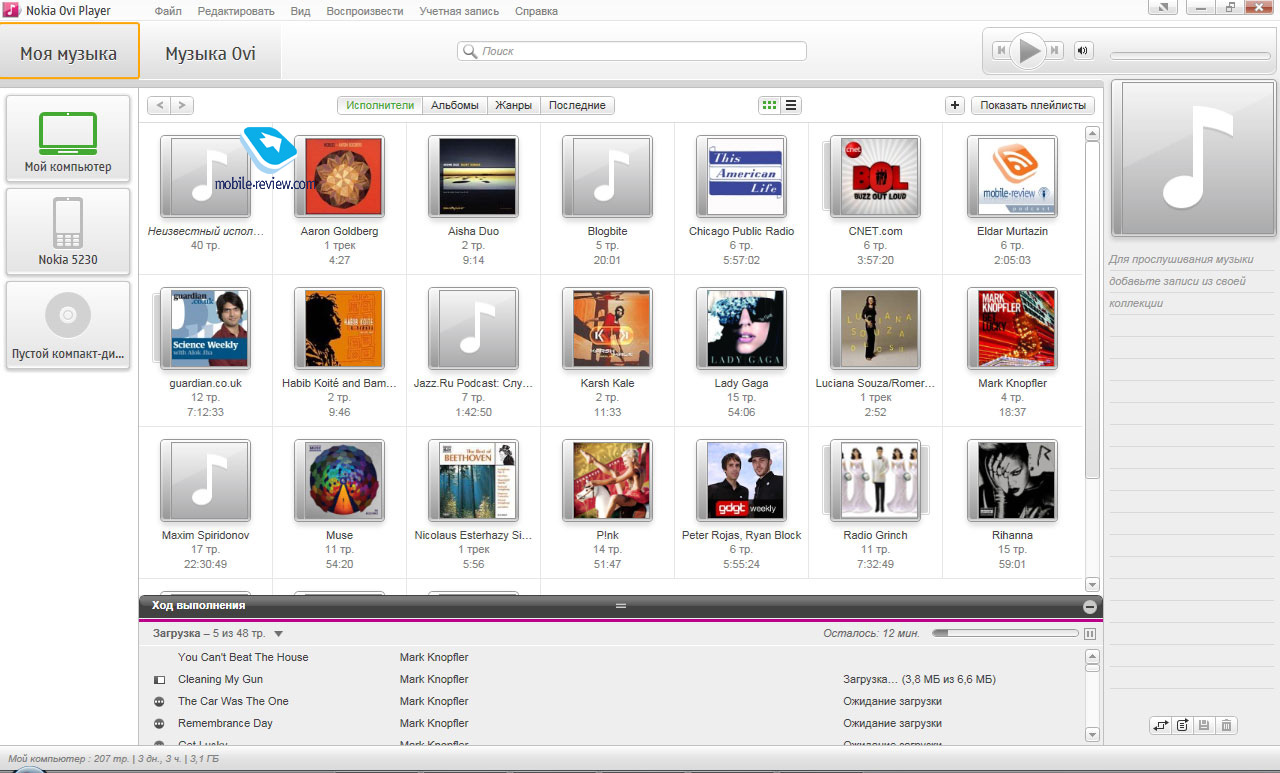Select the You Can't Beat The House row
This screenshot has height=773, width=1280.
coord(610,657)
